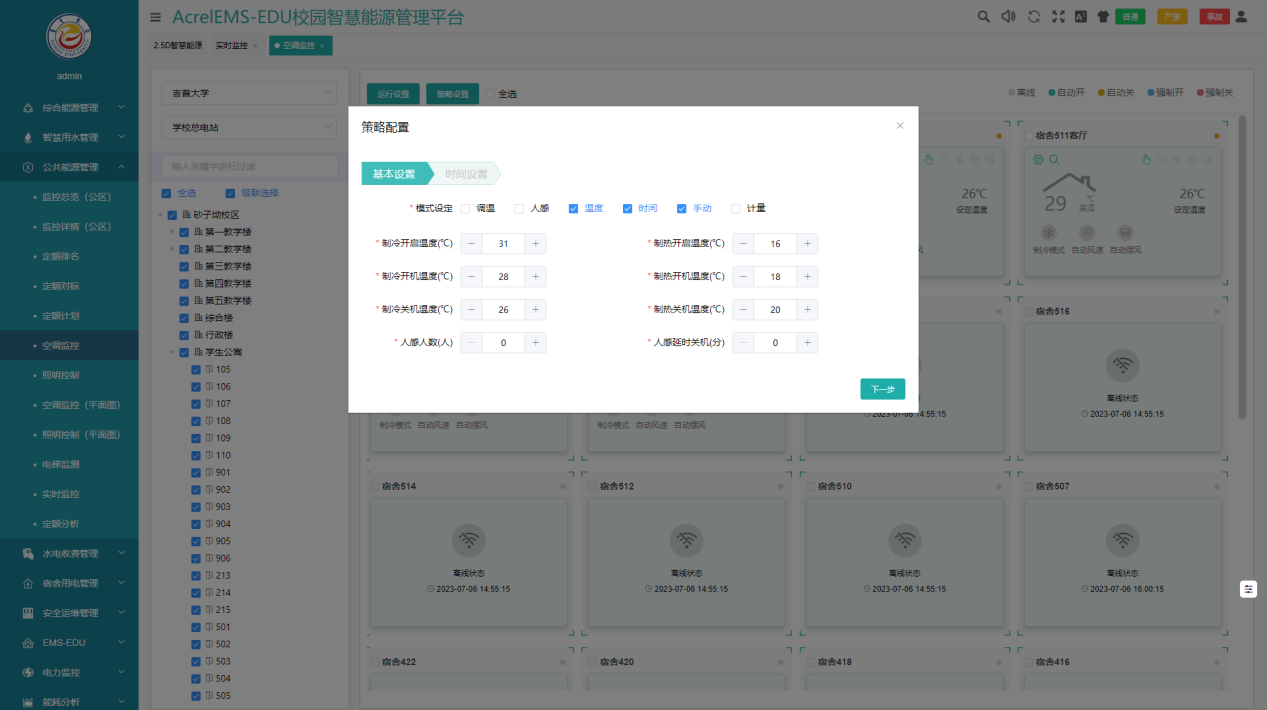Open the search magnifier in the header

click(983, 16)
